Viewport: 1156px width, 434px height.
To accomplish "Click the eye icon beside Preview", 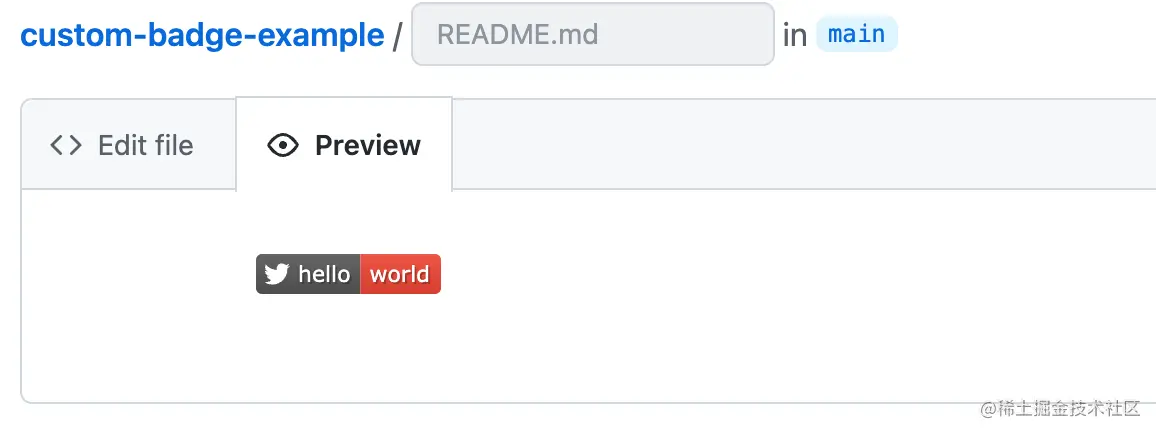I will coord(283,145).
